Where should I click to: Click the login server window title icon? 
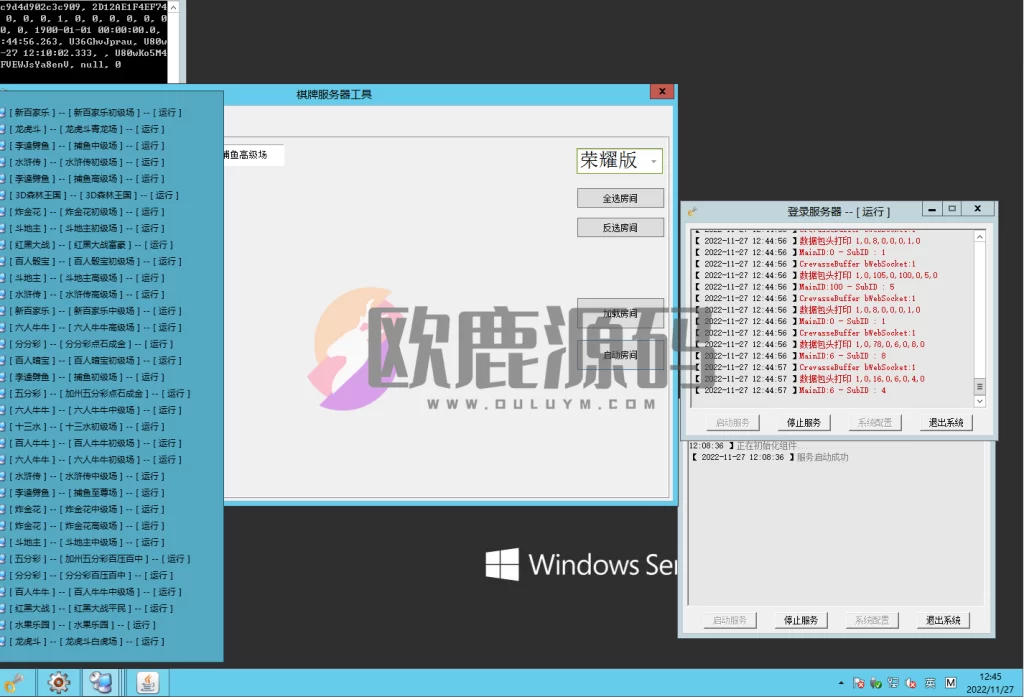pyautogui.click(x=692, y=211)
